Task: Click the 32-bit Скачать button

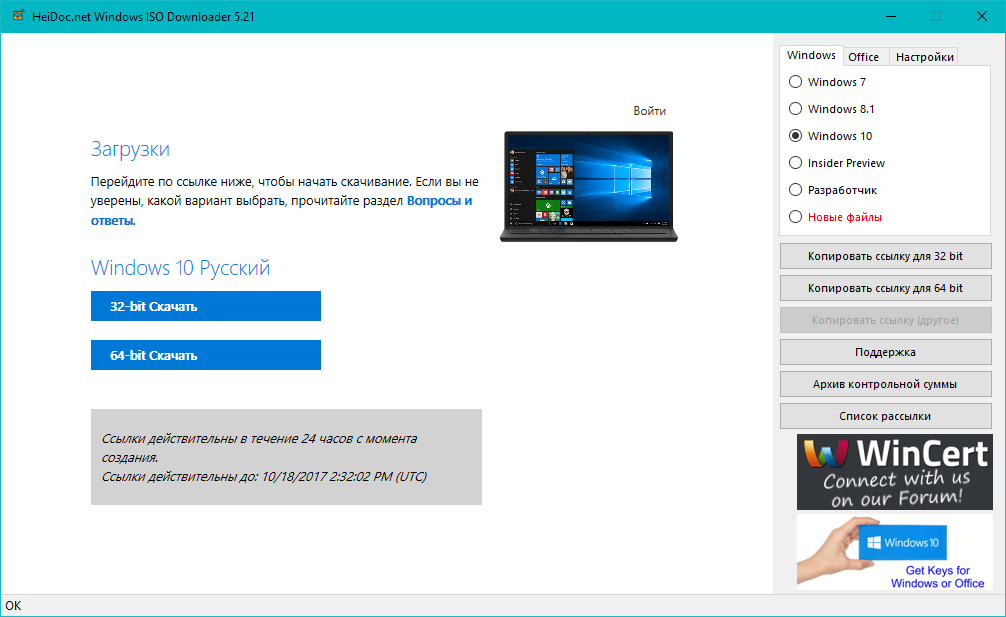Action: (x=206, y=306)
